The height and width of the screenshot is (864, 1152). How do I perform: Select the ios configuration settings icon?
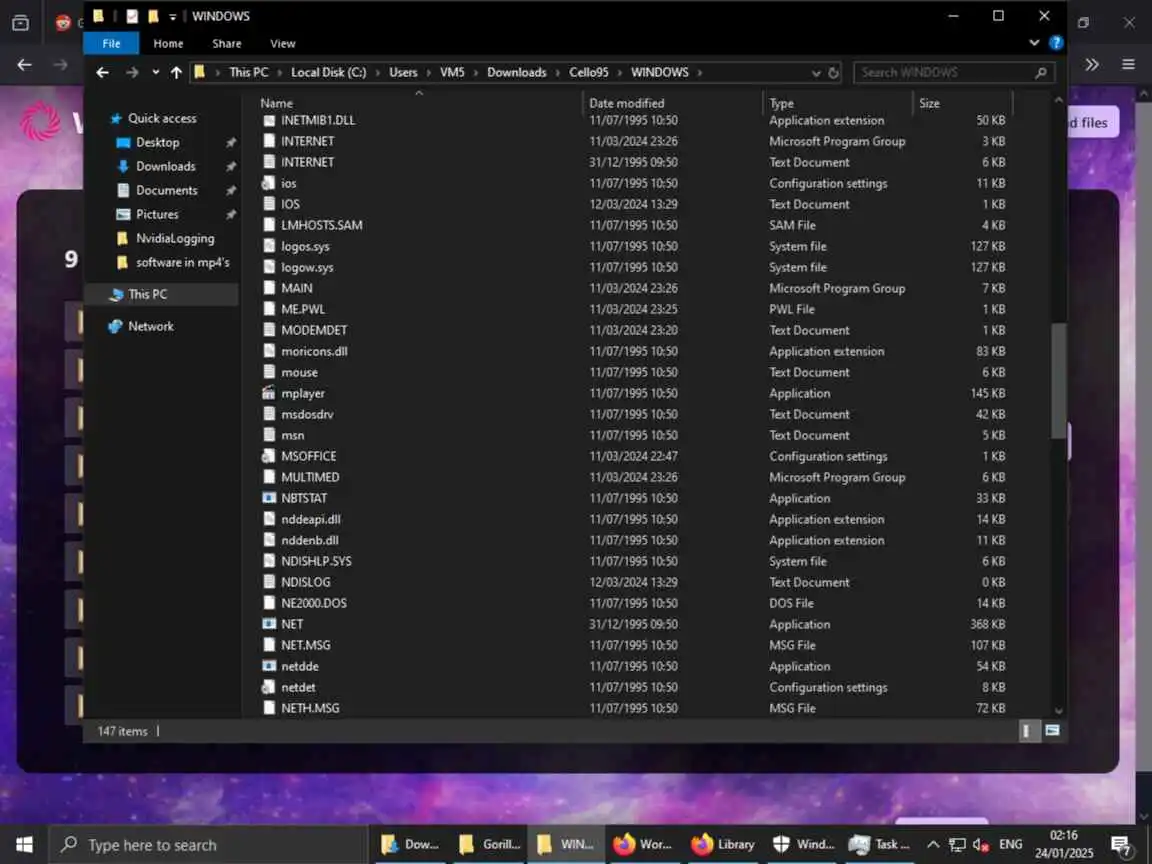pos(269,183)
